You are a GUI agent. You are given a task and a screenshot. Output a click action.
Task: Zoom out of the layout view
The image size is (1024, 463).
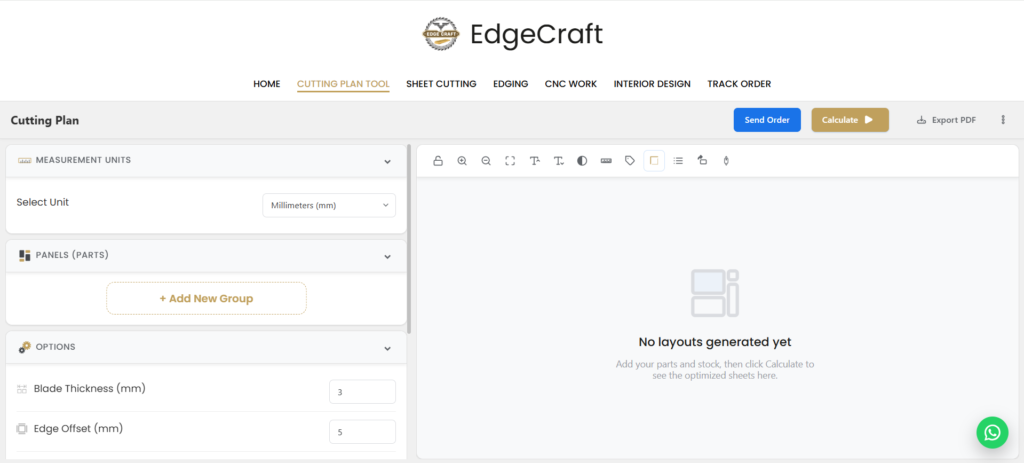tap(486, 161)
